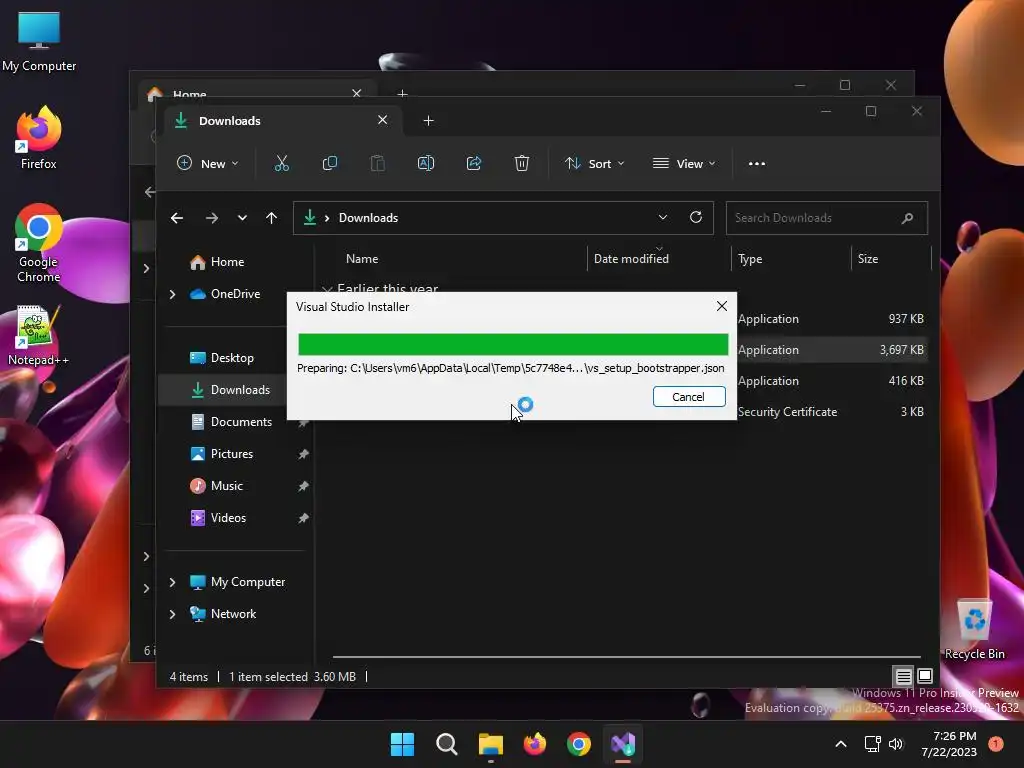The height and width of the screenshot is (768, 1024).
Task: Sort by Type column header
Action: (x=750, y=259)
